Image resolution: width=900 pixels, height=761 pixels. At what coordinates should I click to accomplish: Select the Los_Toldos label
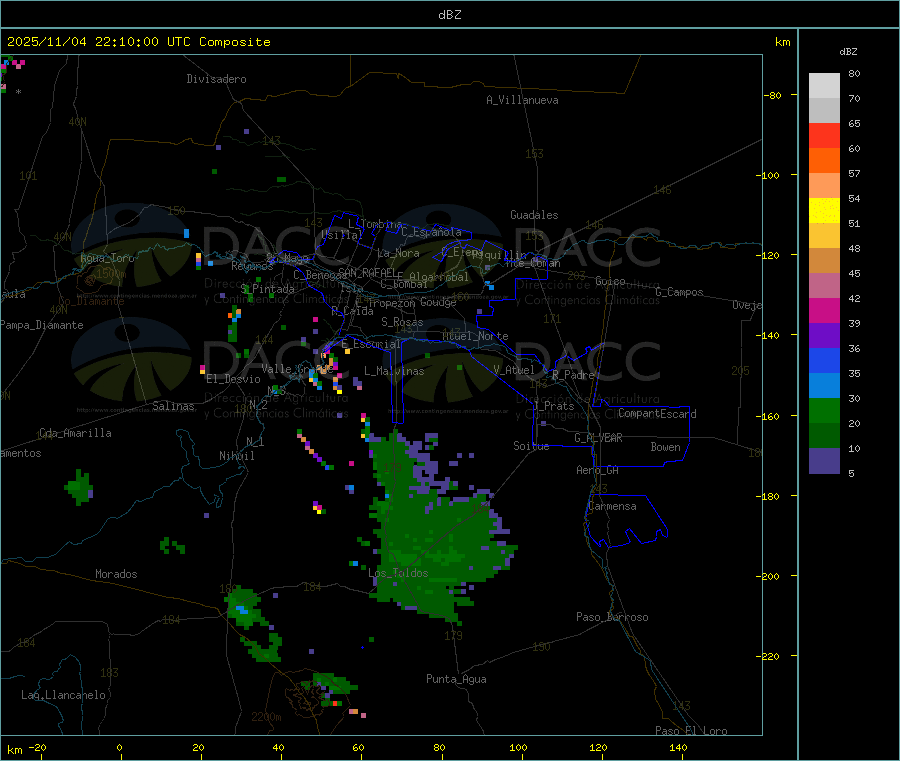[398, 573]
